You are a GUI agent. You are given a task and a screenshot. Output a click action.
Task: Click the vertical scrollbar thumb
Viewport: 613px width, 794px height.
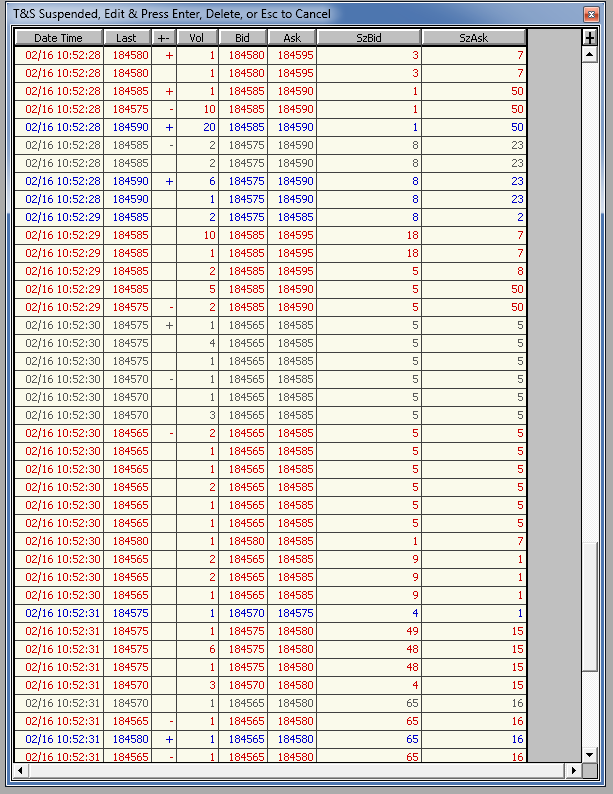pos(589,607)
